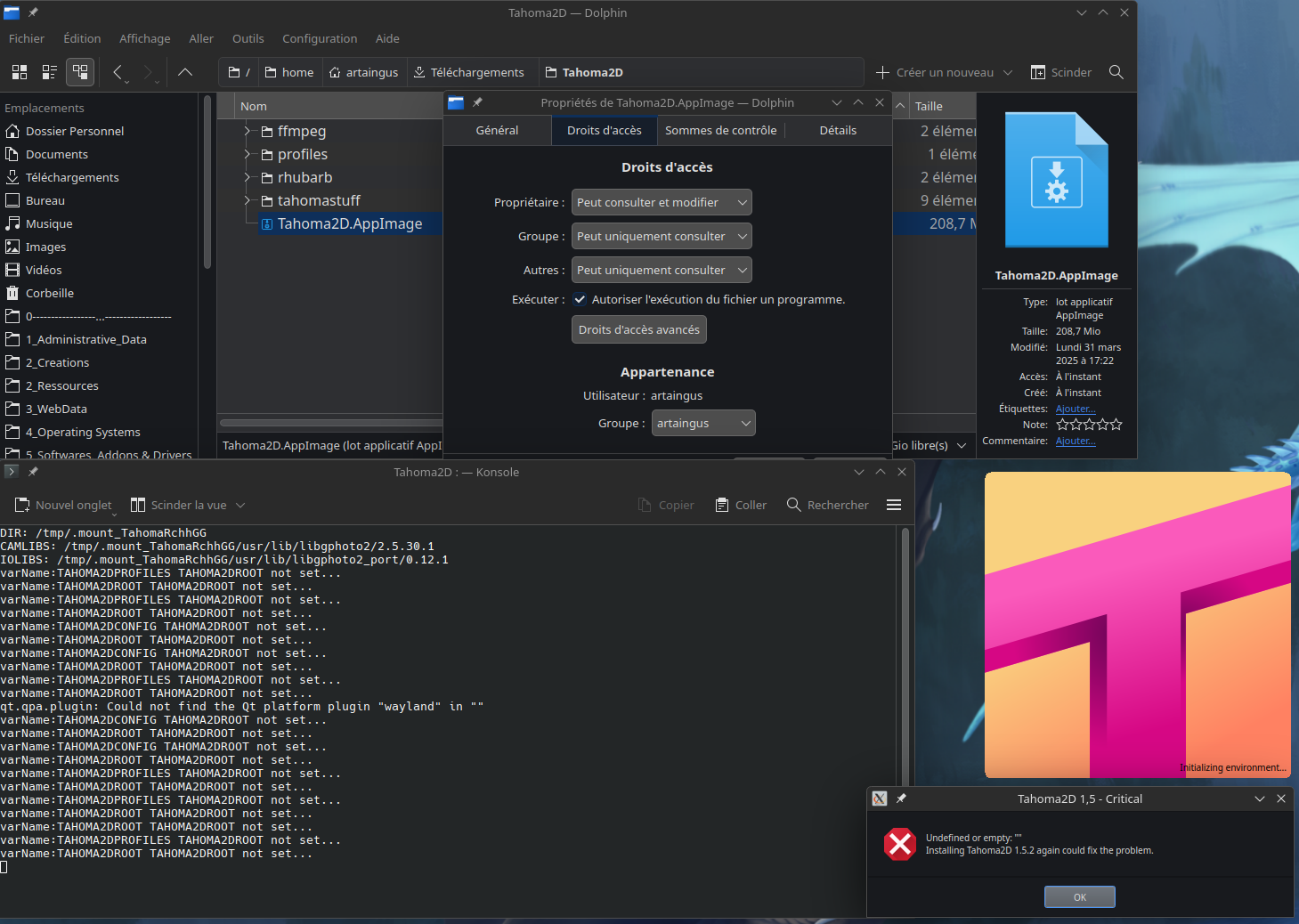Viewport: 1299px width, 924px height.
Task: Select Dolphin details tree view mode
Action: click(x=80, y=72)
